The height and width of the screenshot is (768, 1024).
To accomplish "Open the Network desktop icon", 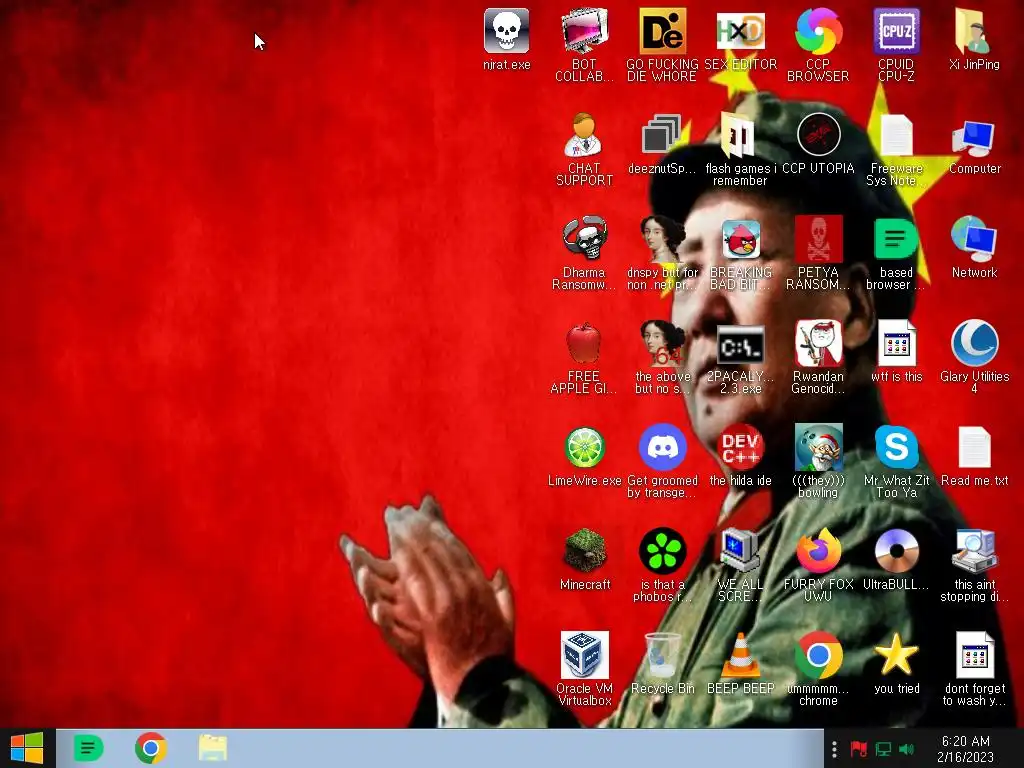I will [x=974, y=238].
